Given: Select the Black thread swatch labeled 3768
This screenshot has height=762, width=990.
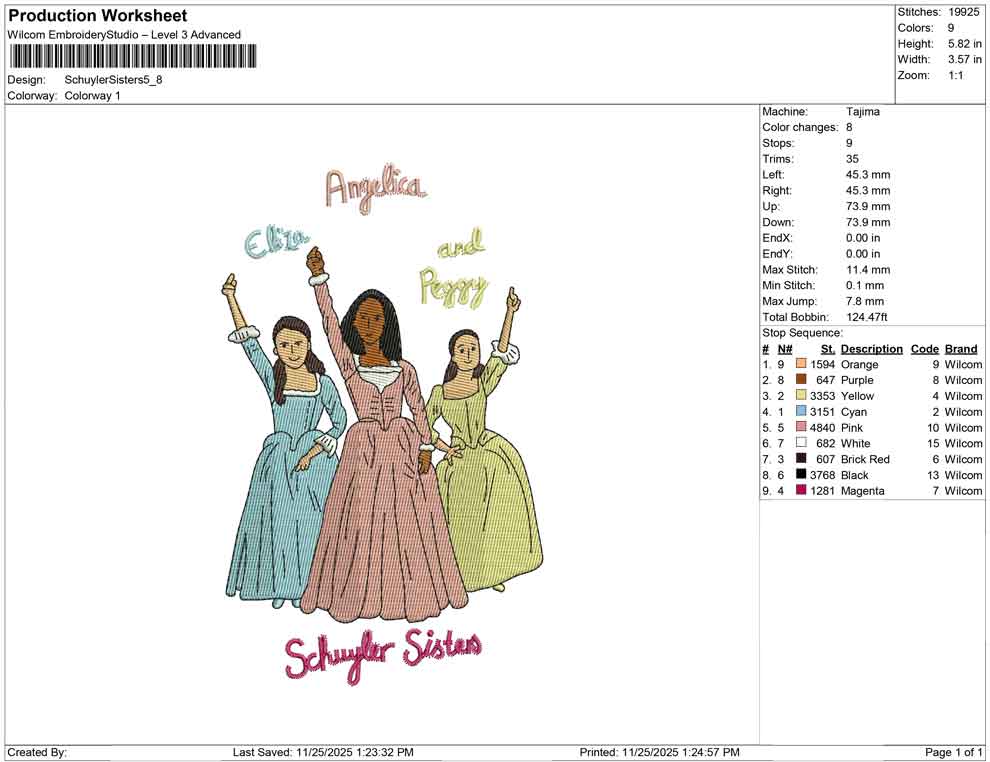Looking at the screenshot, I should (x=799, y=475).
